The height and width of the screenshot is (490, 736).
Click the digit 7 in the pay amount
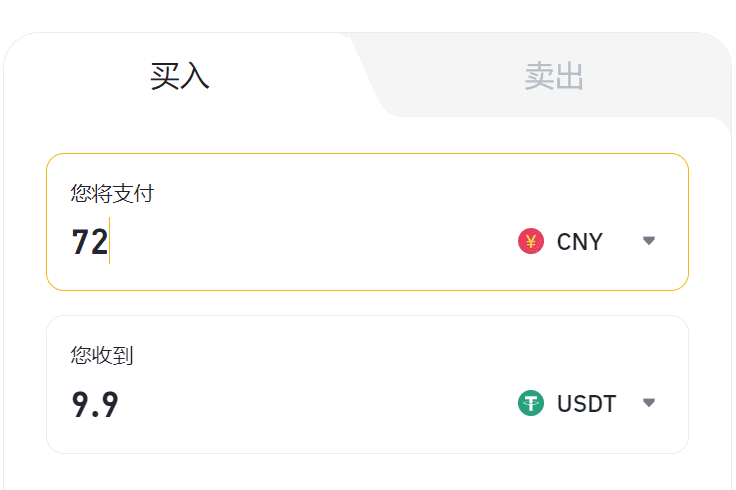click(80, 242)
